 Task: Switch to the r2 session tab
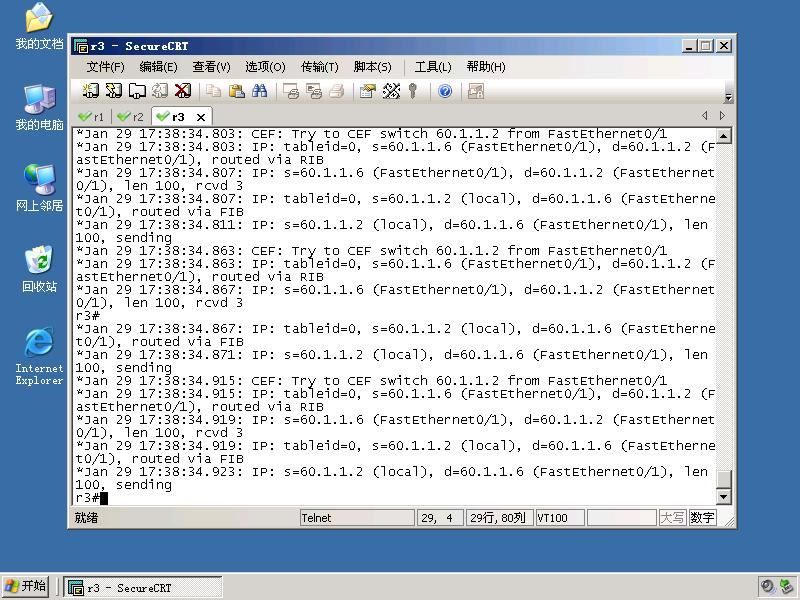(x=131, y=117)
